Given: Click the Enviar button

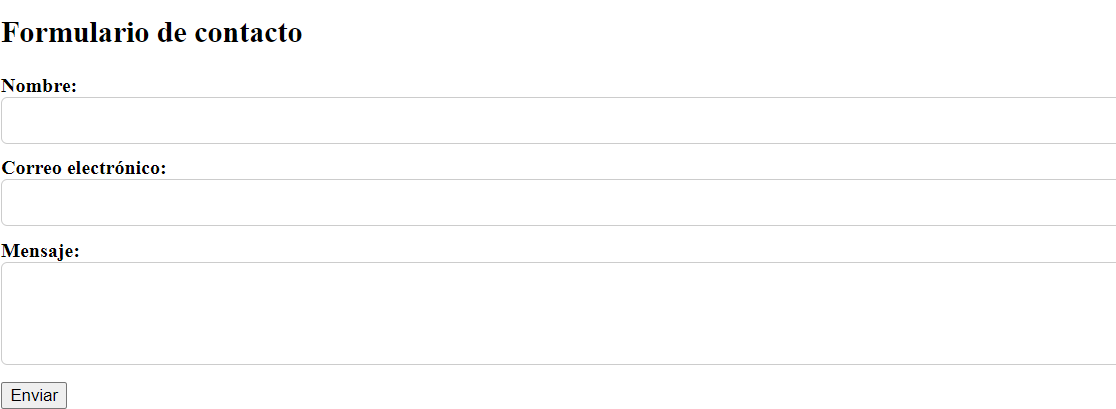Looking at the screenshot, I should coord(34,395).
